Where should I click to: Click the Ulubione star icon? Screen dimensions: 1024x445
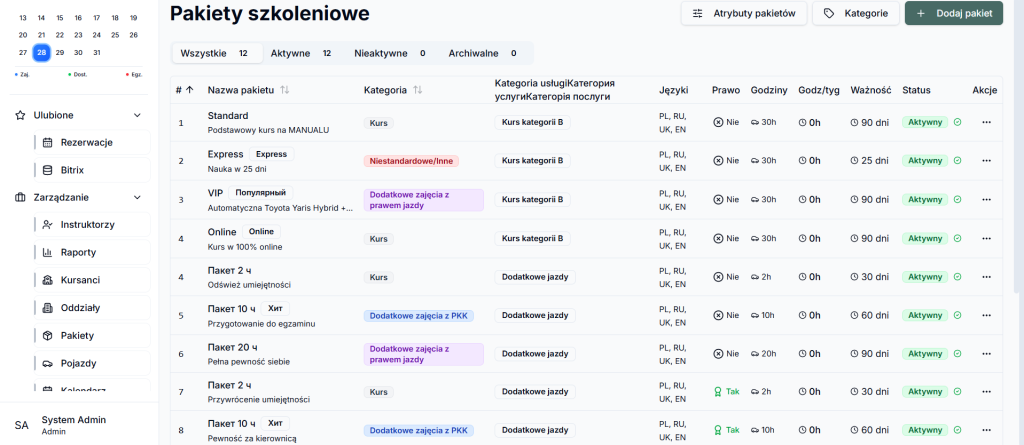(x=20, y=115)
